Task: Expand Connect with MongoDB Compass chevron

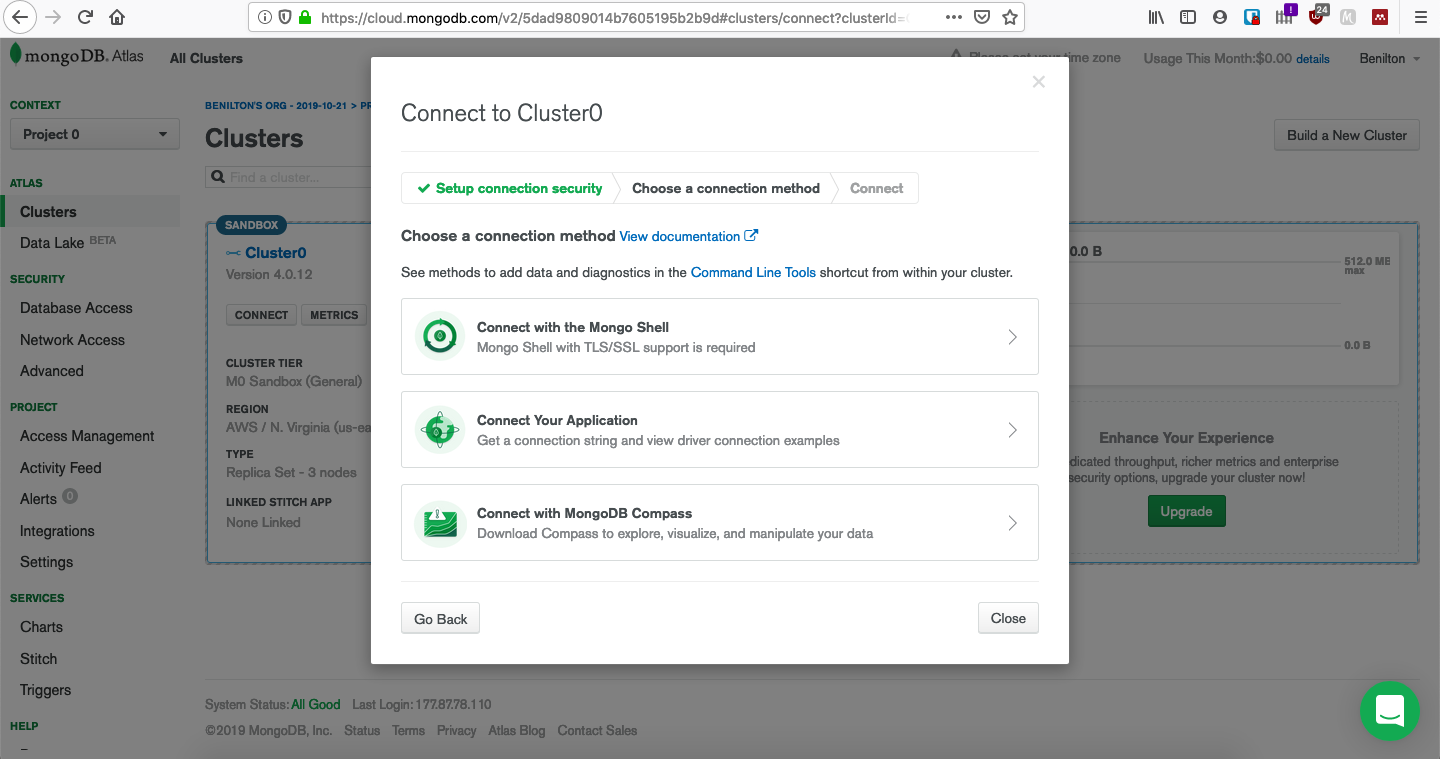Action: click(1012, 523)
